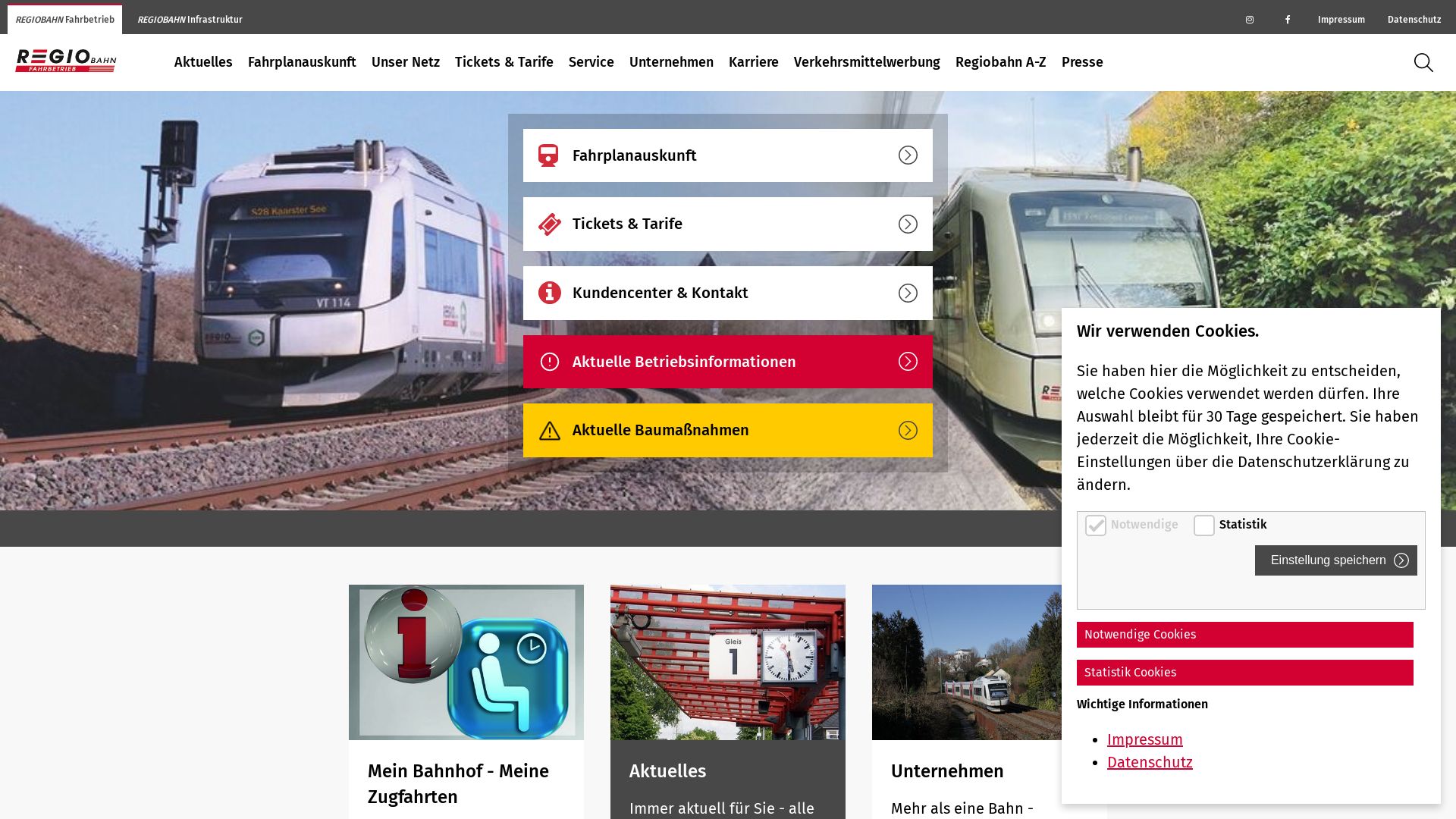1456x819 pixels.
Task: Open the Regiobahn A-Z menu
Action: click(x=1001, y=62)
